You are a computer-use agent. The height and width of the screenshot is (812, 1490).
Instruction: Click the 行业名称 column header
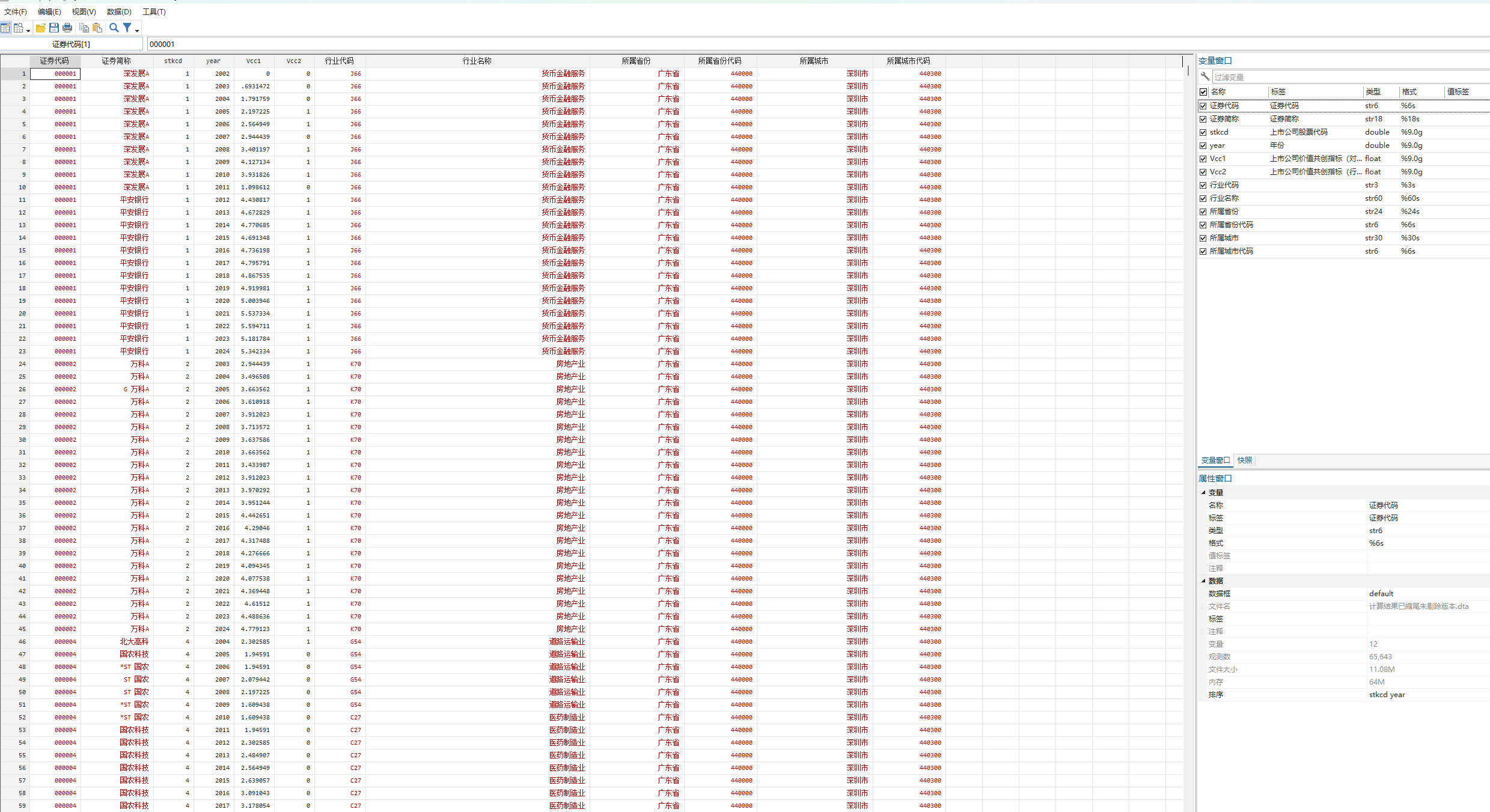[477, 61]
